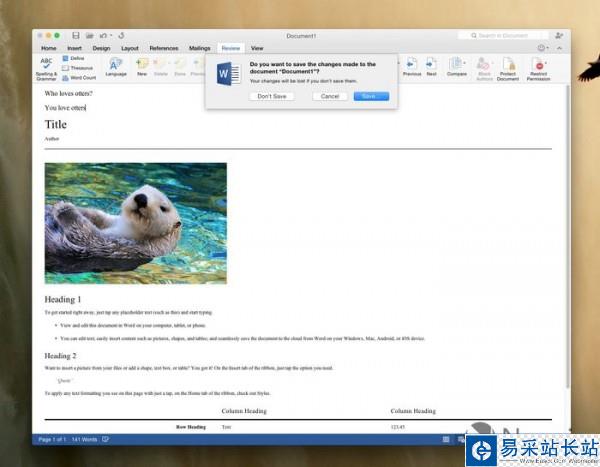Go to the Previous change
This screenshot has height=467, width=600.
pos(411,66)
